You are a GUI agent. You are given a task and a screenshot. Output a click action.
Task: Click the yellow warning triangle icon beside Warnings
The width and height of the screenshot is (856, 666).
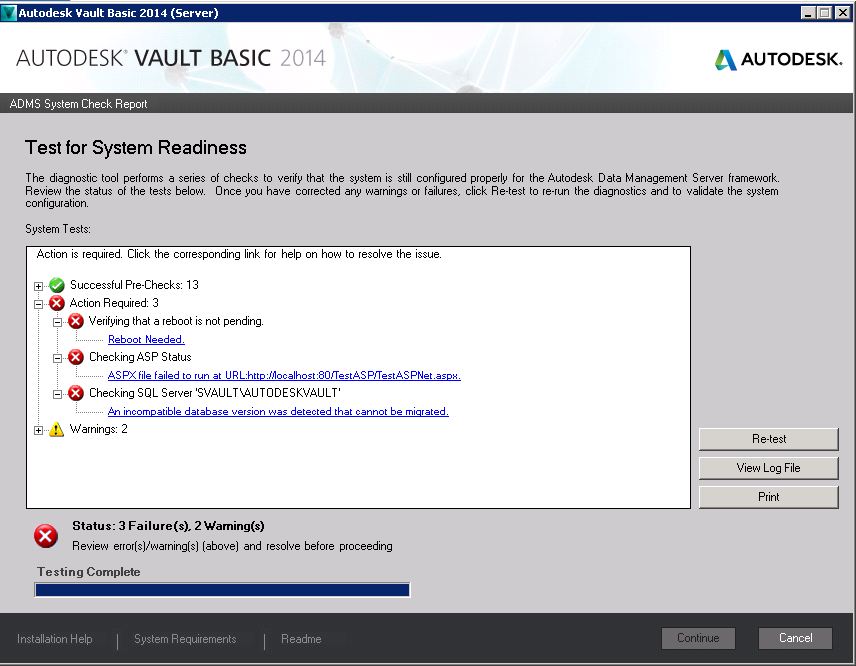[57, 429]
